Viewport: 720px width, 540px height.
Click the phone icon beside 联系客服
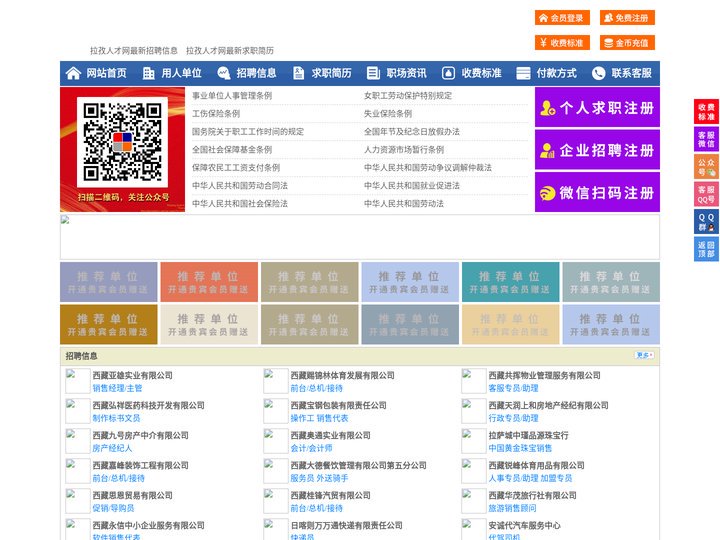click(598, 73)
